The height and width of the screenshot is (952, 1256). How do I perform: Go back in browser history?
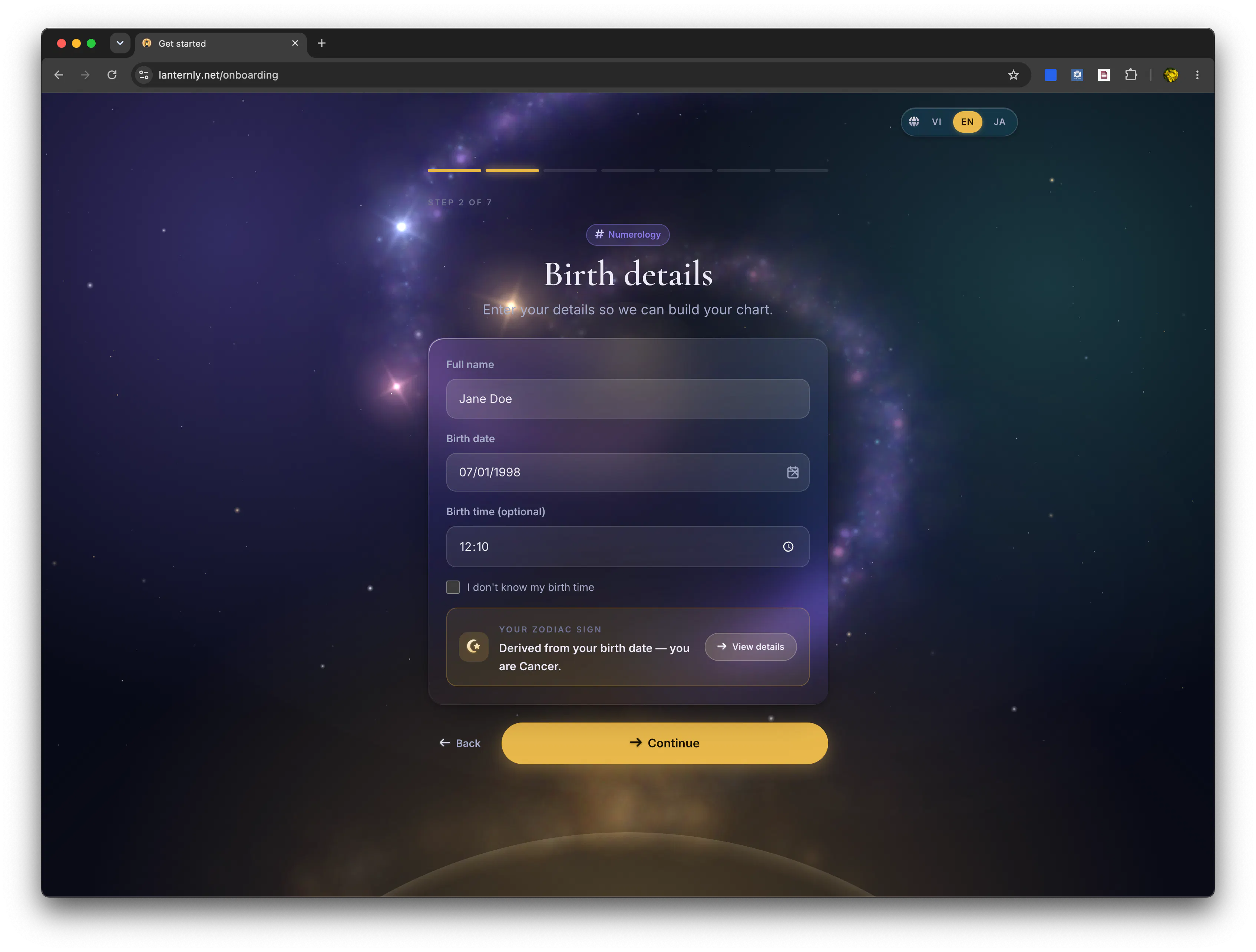point(59,75)
